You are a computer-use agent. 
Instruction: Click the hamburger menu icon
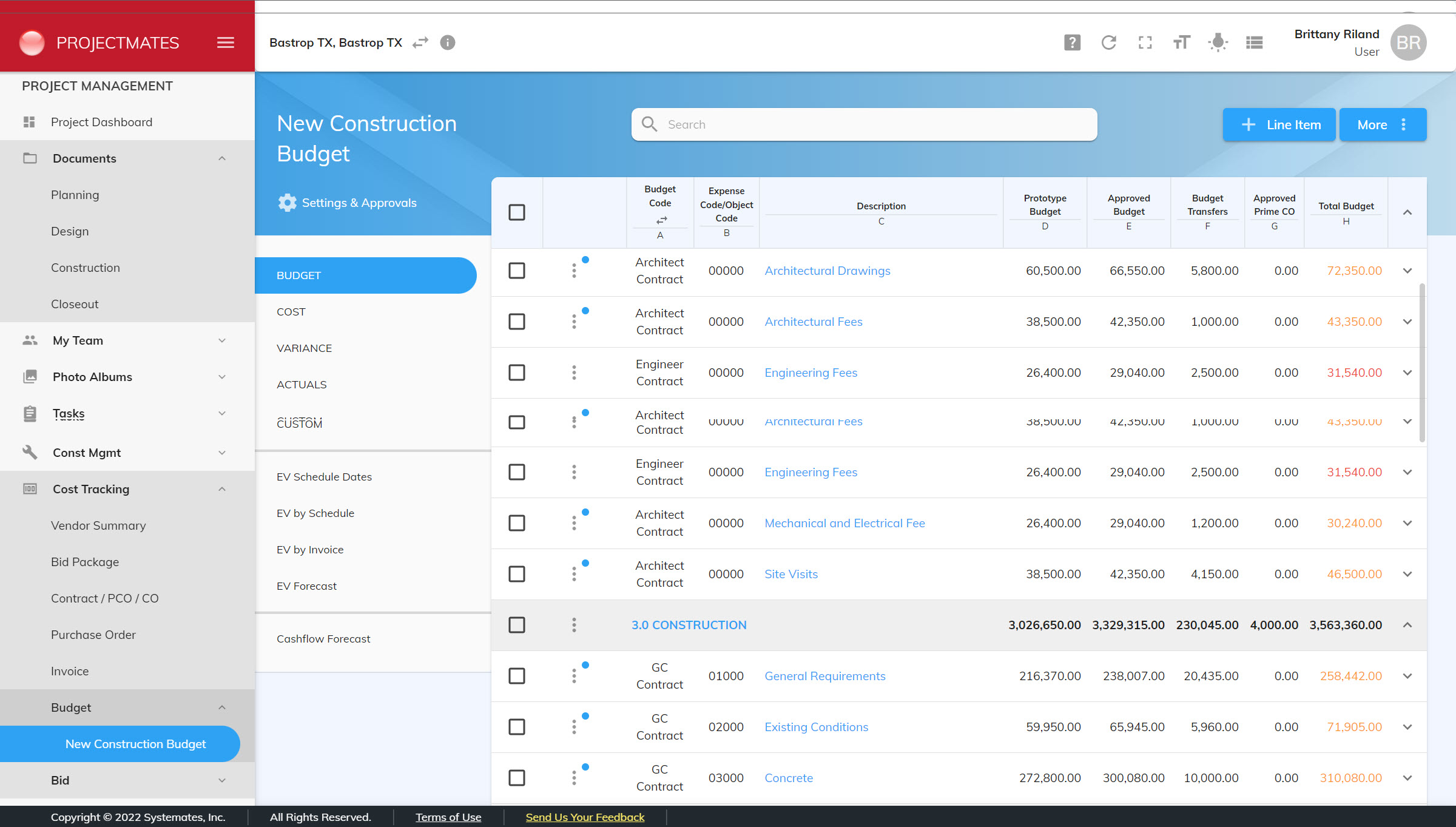225,42
